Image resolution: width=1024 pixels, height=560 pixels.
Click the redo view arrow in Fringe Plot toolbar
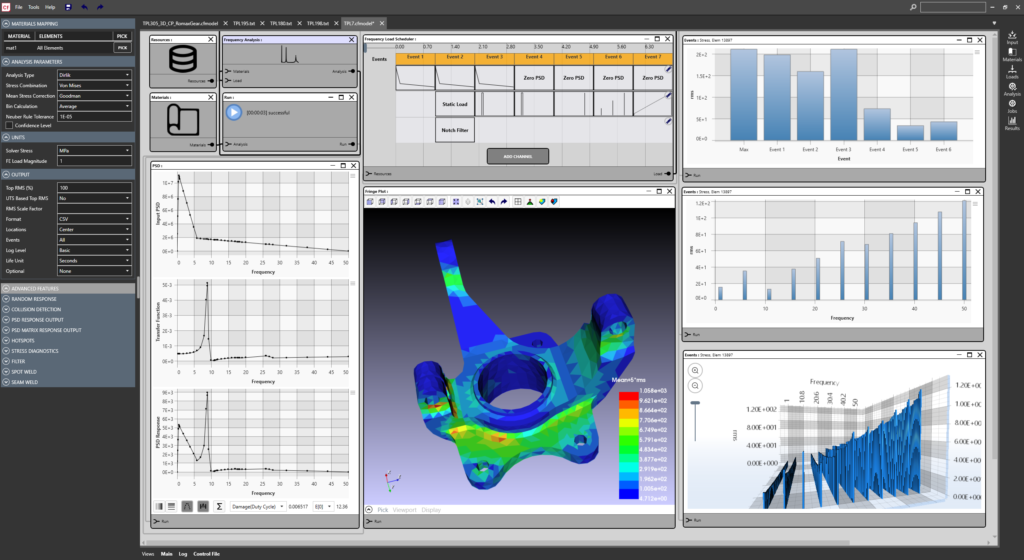pyautogui.click(x=504, y=202)
